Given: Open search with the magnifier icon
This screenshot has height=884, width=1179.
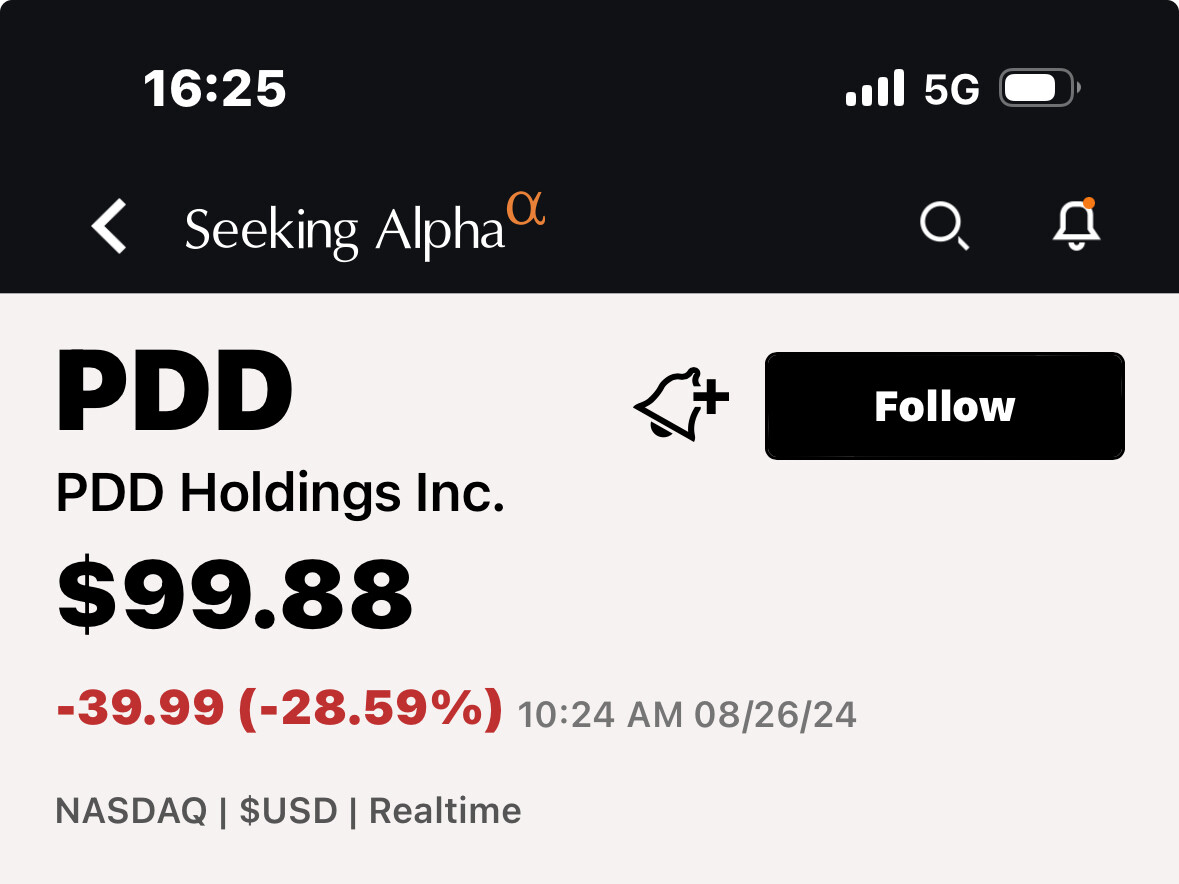Looking at the screenshot, I should click(943, 226).
